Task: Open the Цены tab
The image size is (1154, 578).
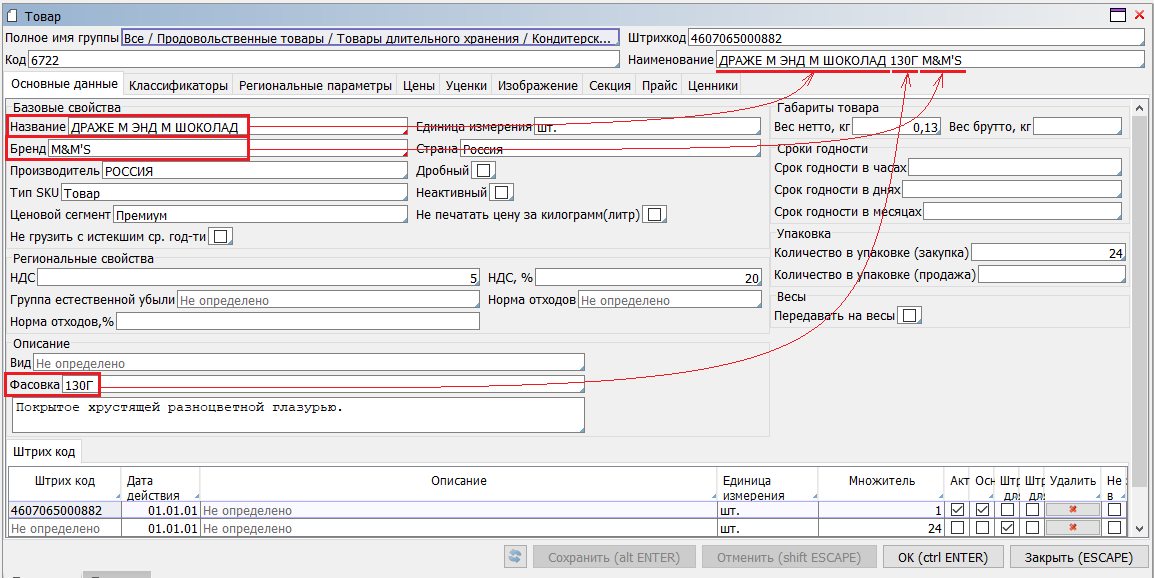Action: coord(418,86)
